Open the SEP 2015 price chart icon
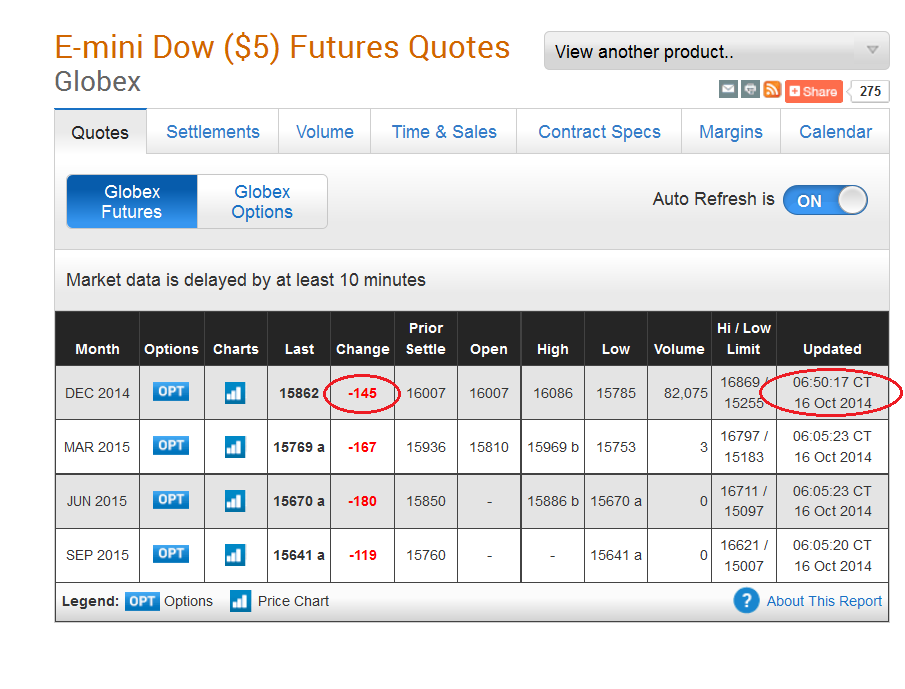The image size is (905, 689). 235,555
